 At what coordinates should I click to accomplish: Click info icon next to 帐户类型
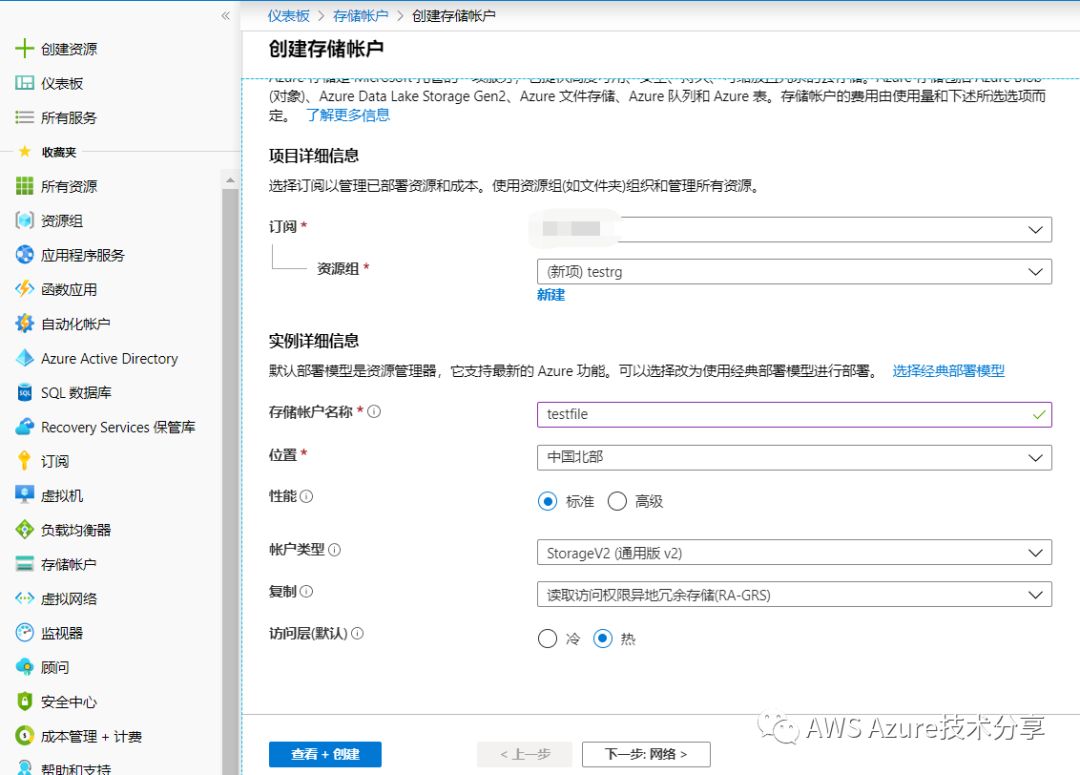point(334,549)
